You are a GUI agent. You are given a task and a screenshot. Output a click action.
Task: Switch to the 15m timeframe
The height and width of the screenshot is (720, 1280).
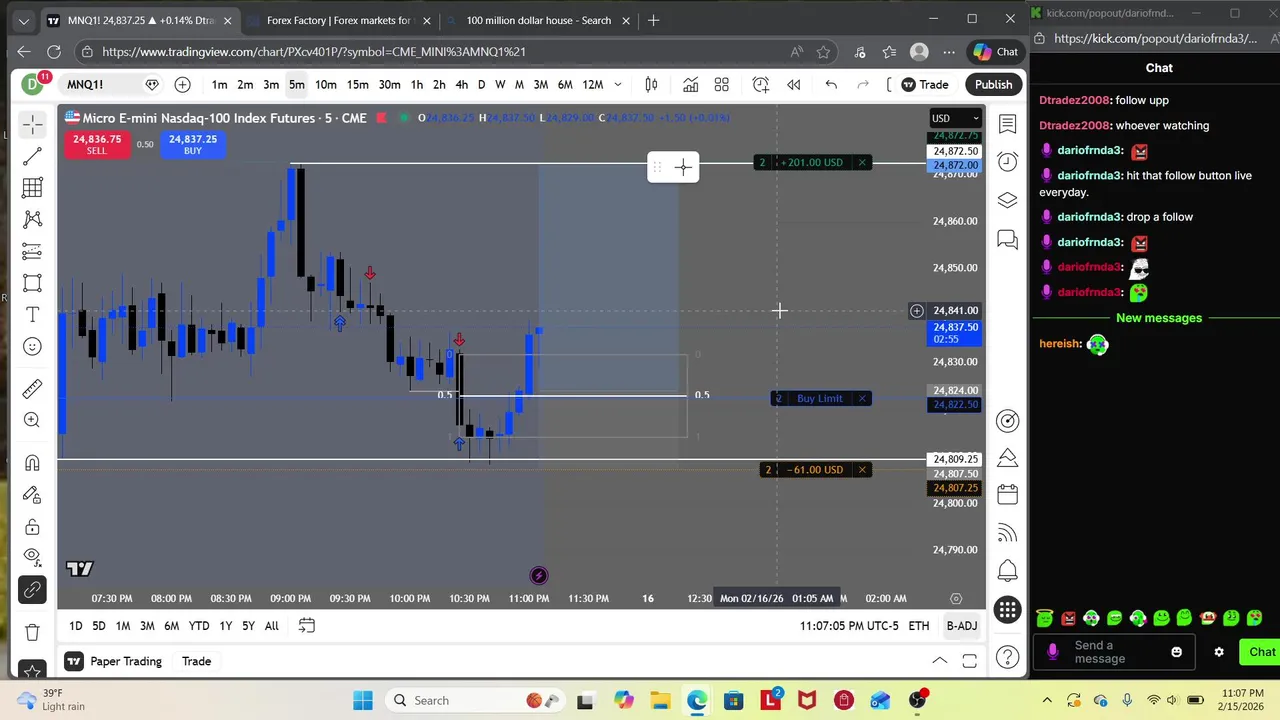[x=357, y=85]
